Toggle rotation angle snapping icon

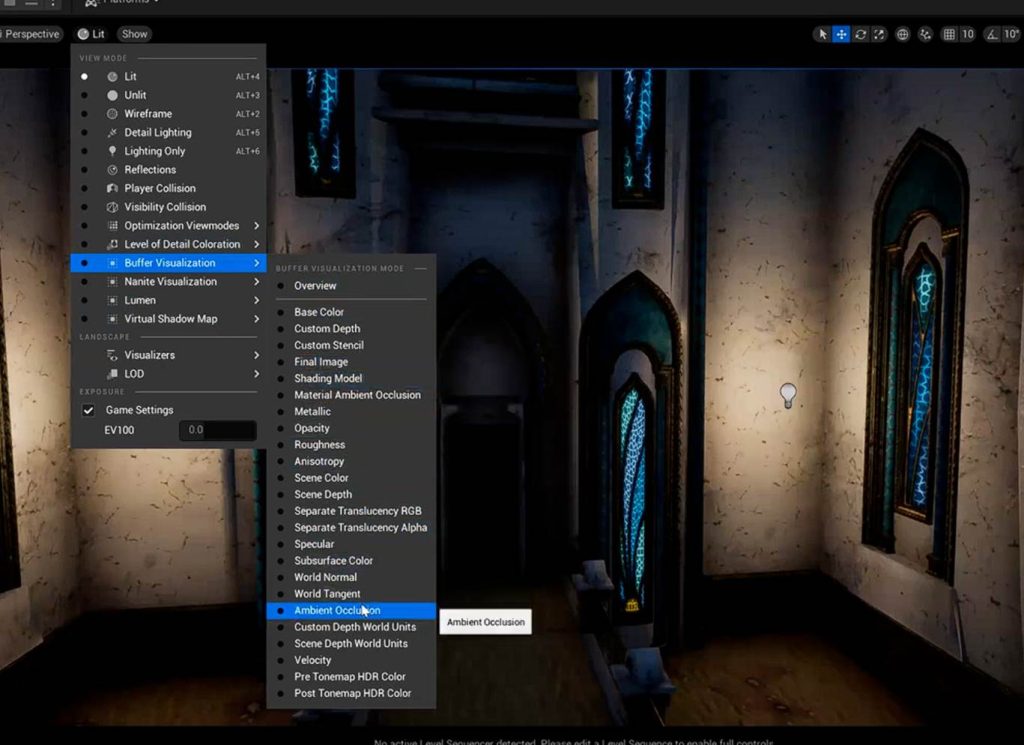[991, 34]
